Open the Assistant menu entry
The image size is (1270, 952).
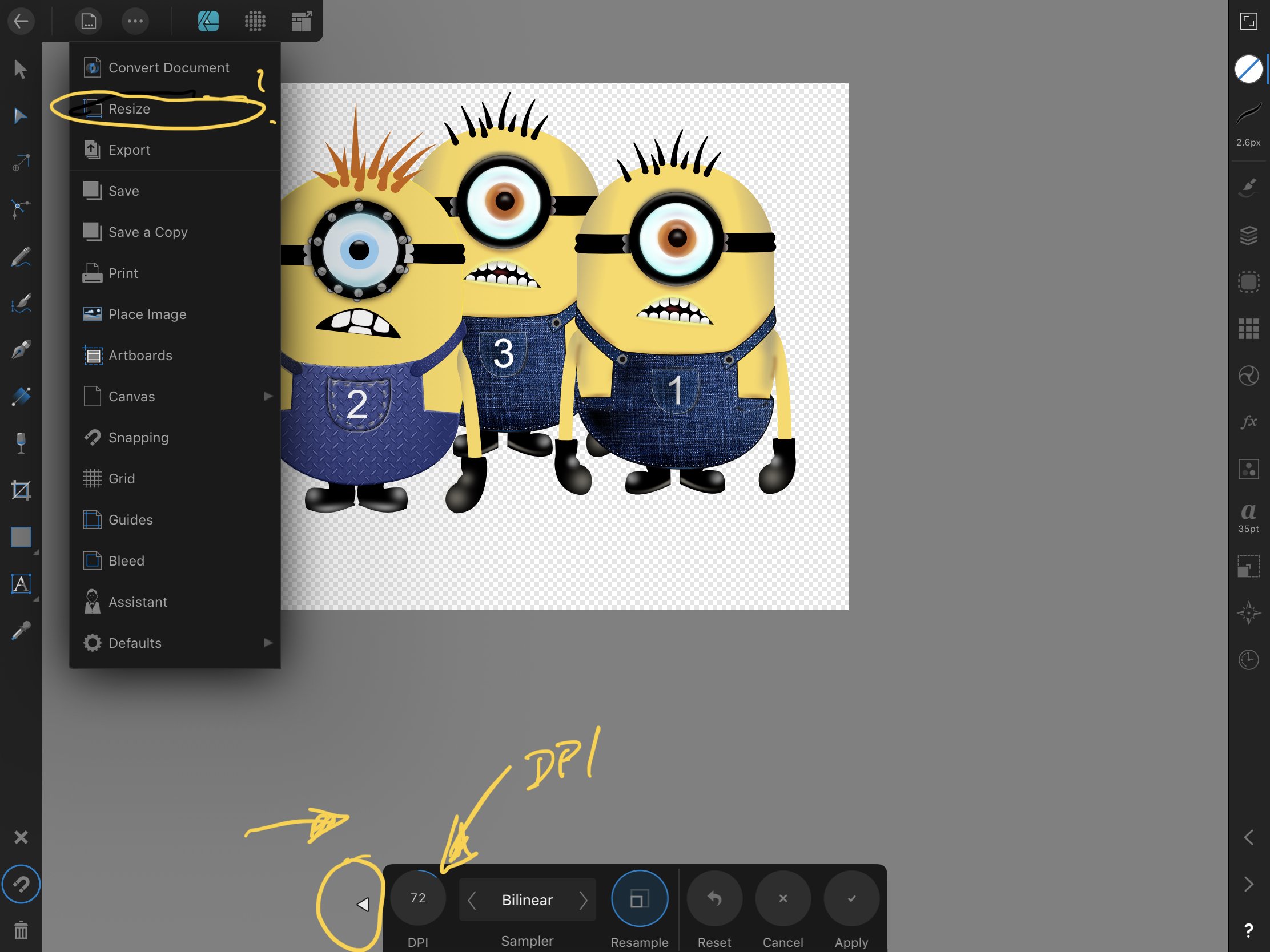(175, 602)
